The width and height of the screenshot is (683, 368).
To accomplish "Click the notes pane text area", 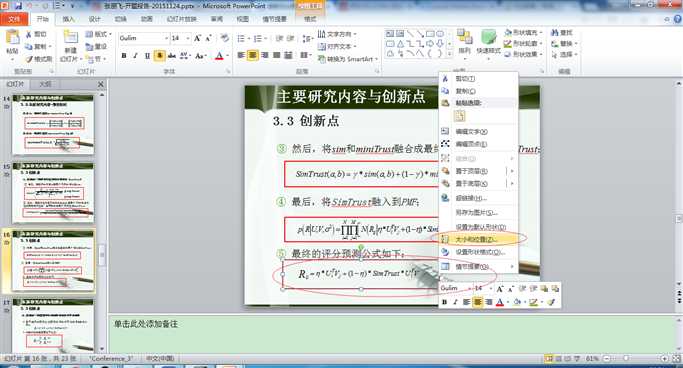I will point(391,333).
